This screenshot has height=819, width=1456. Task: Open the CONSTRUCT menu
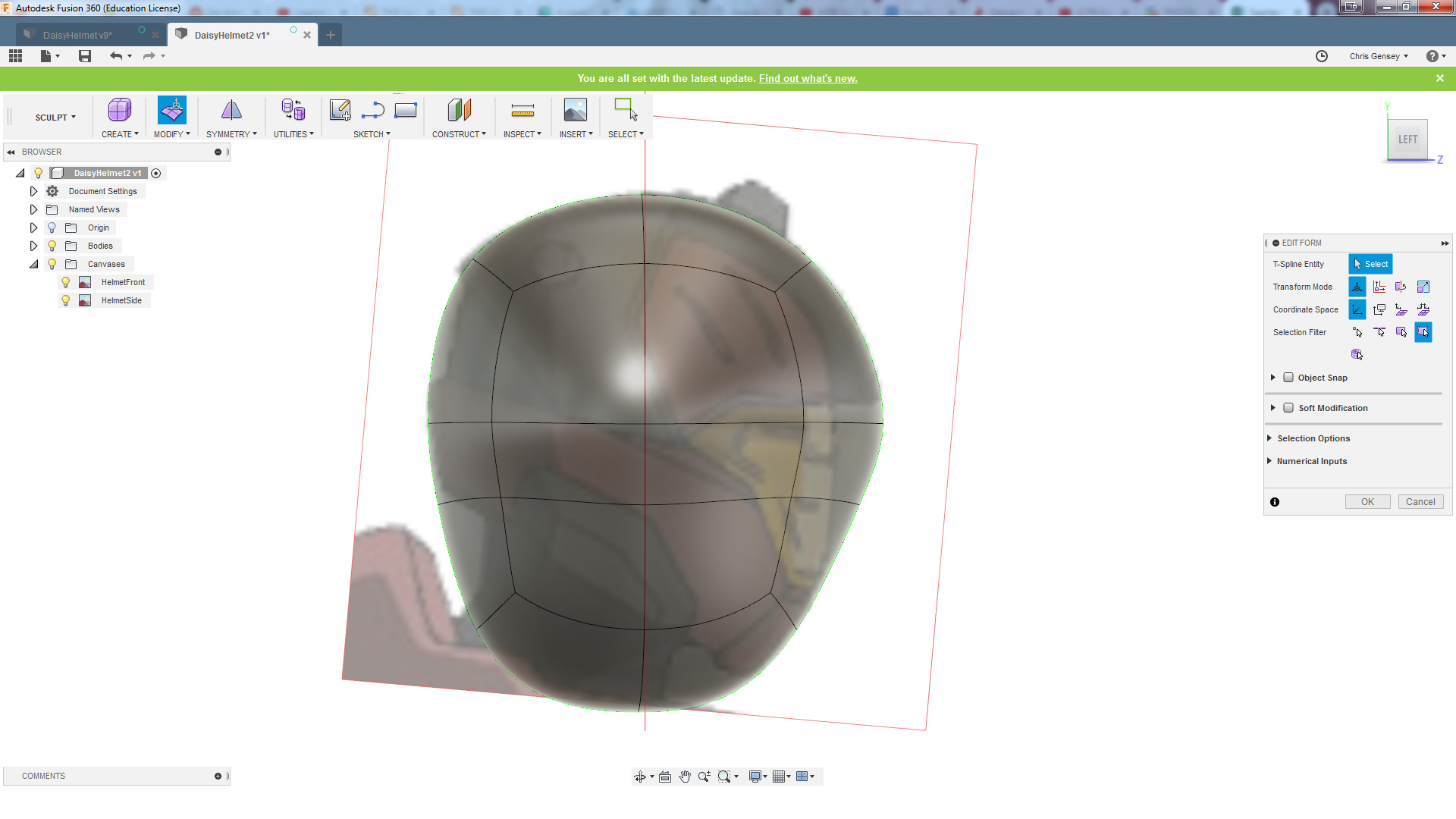coord(459,134)
